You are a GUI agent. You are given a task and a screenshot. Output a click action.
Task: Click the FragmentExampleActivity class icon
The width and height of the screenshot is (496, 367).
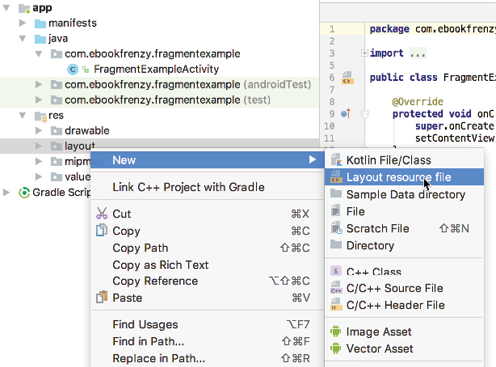72,69
